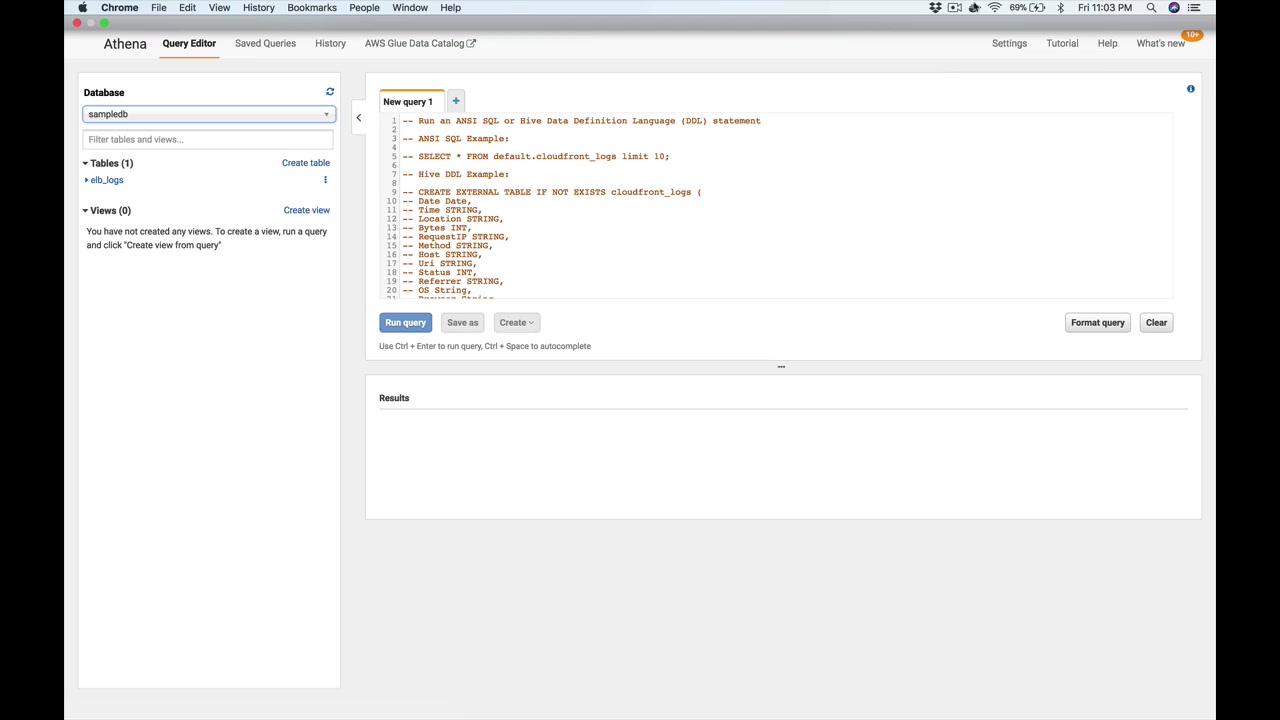Check the battery status indicator
Screen dimensions: 1280x720
pyautogui.click(x=1028, y=8)
